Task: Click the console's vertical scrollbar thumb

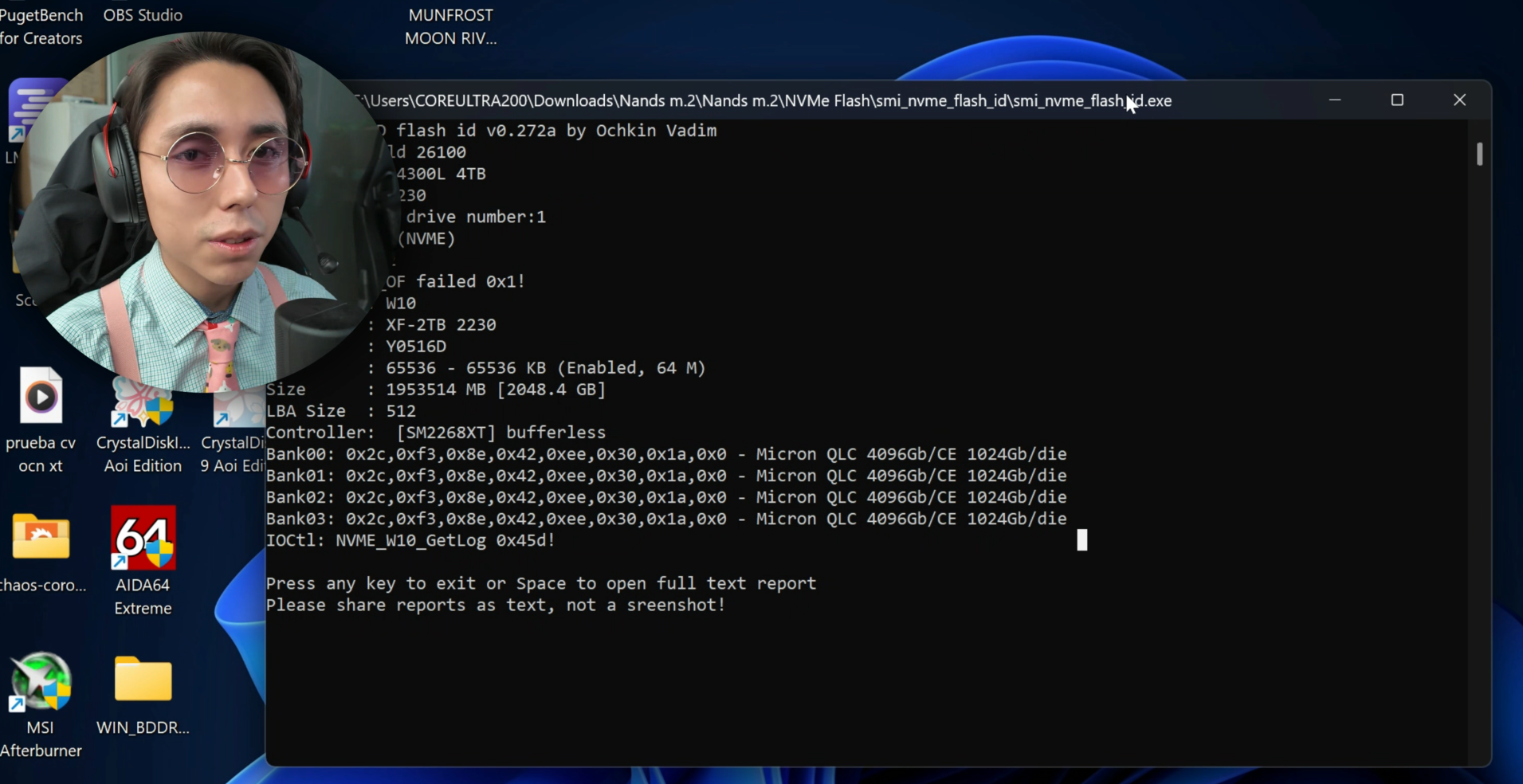Action: point(1479,154)
